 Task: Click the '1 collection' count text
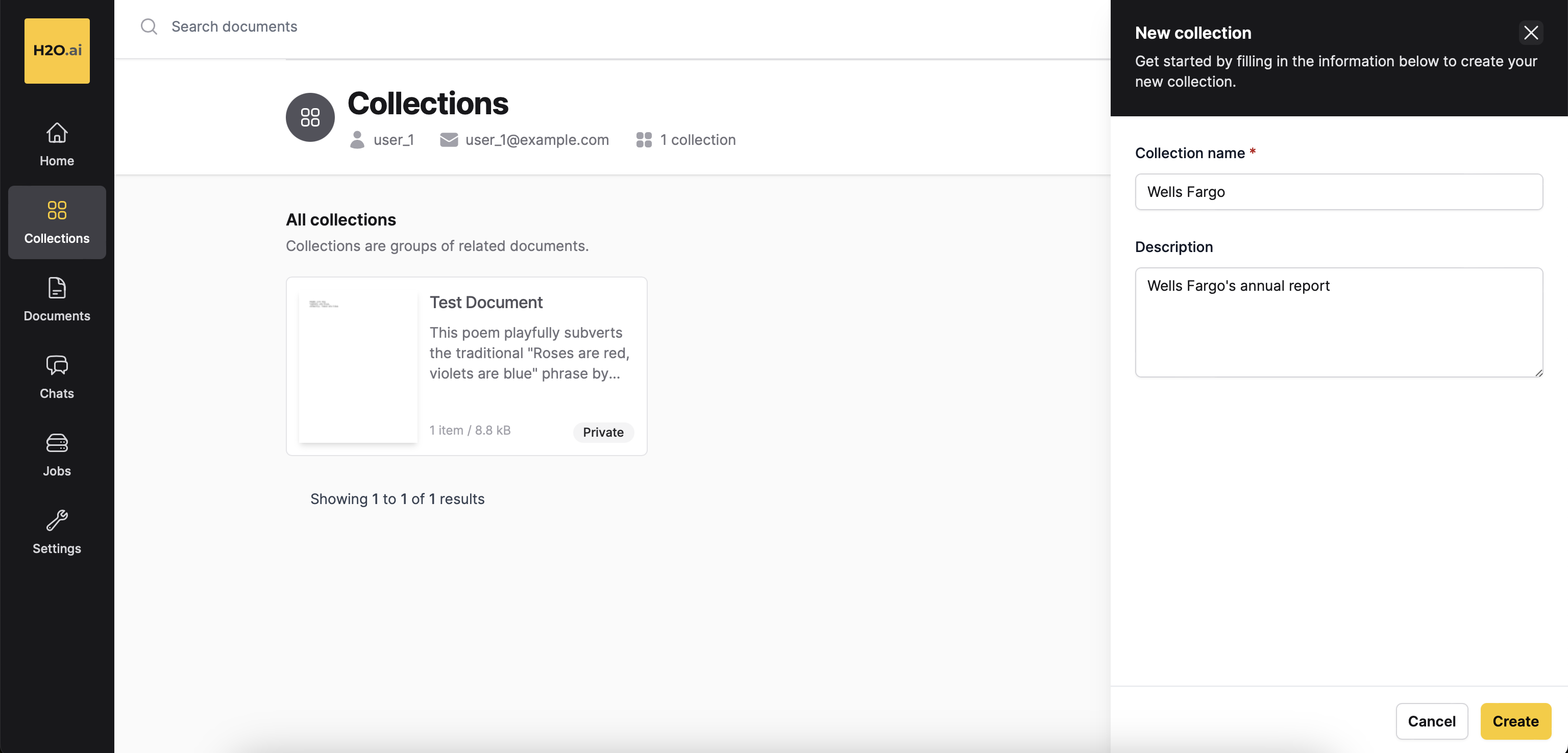coord(698,140)
